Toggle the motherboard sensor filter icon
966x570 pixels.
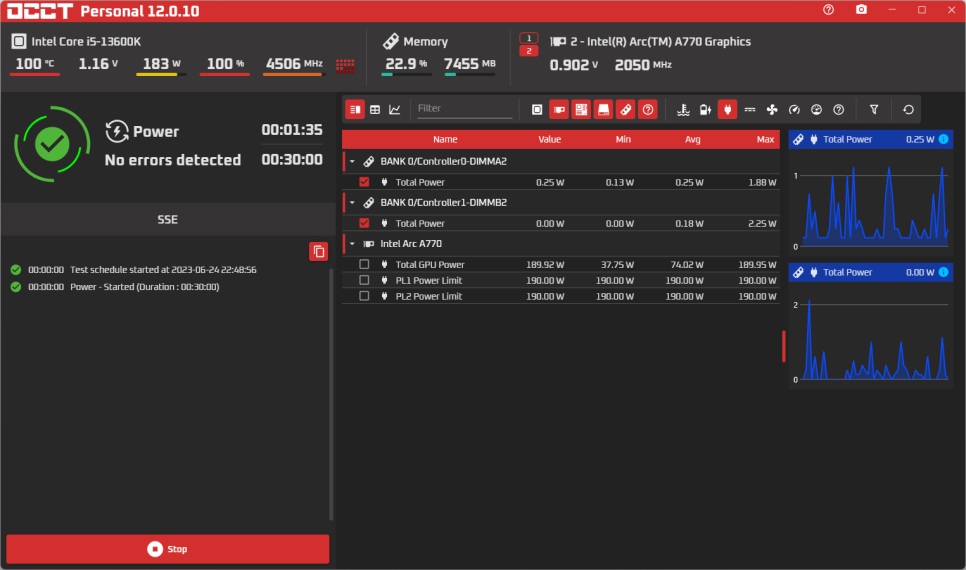point(581,110)
